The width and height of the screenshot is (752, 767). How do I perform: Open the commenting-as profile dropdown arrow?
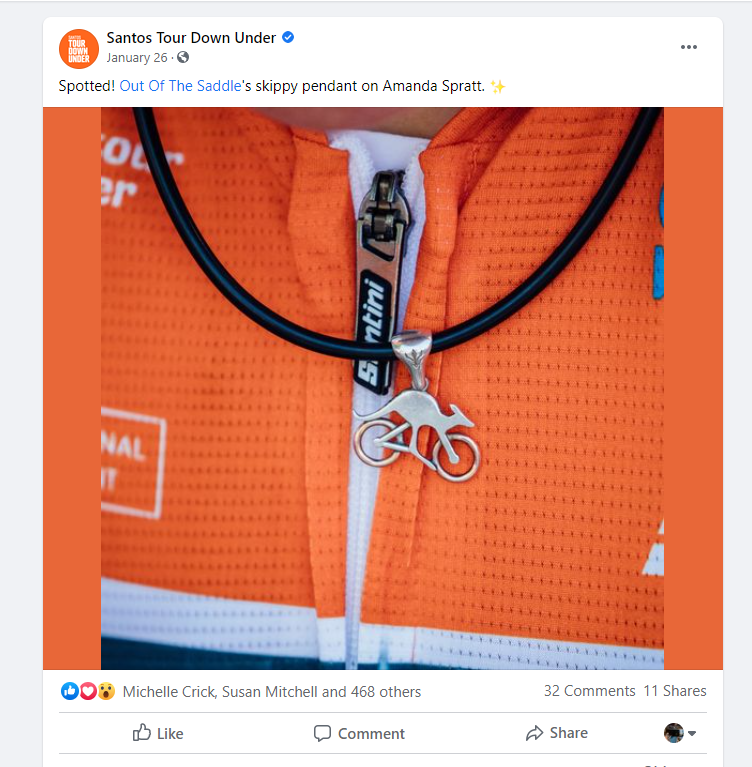[692, 733]
